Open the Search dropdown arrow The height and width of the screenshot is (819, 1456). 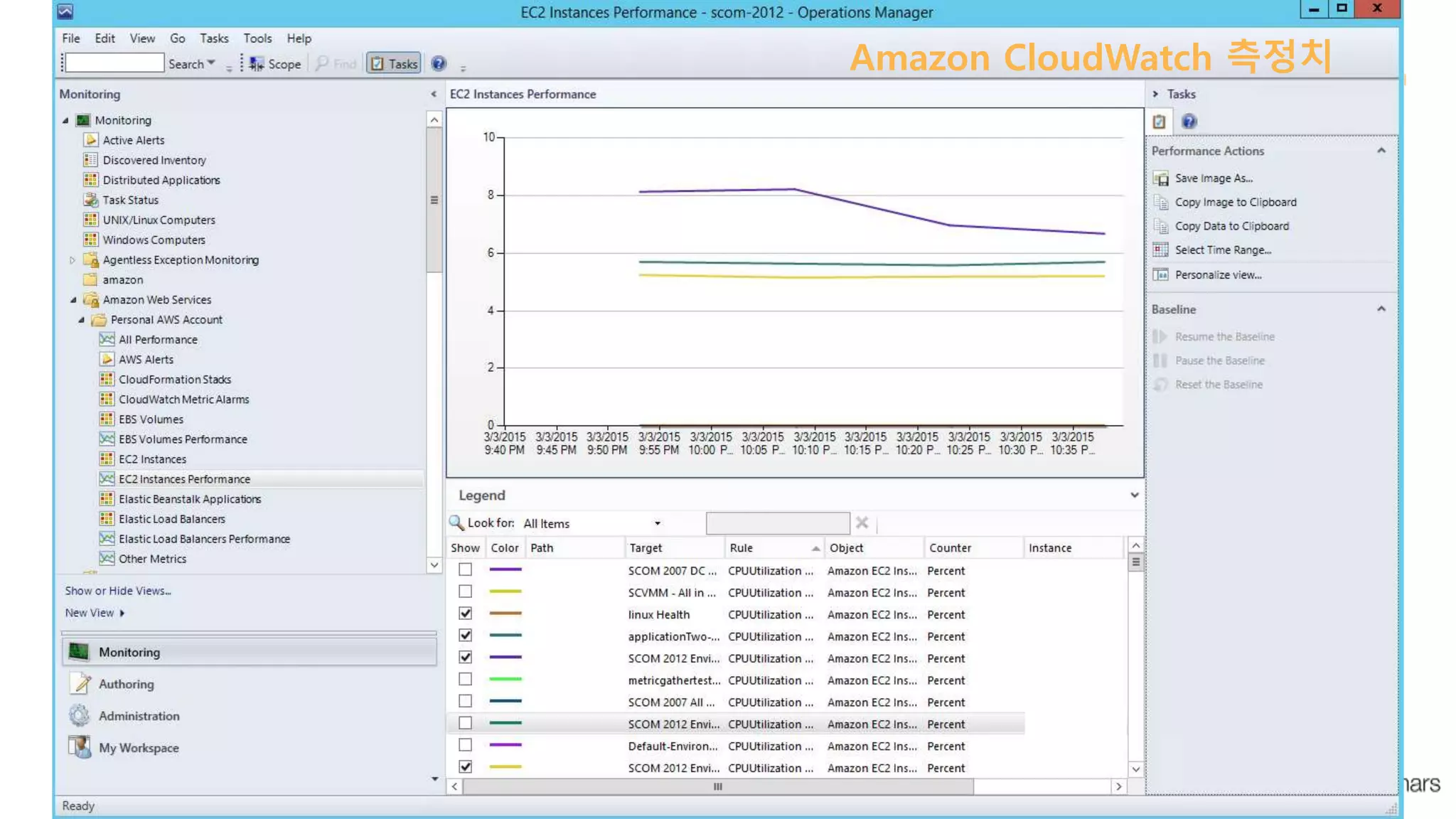211,63
